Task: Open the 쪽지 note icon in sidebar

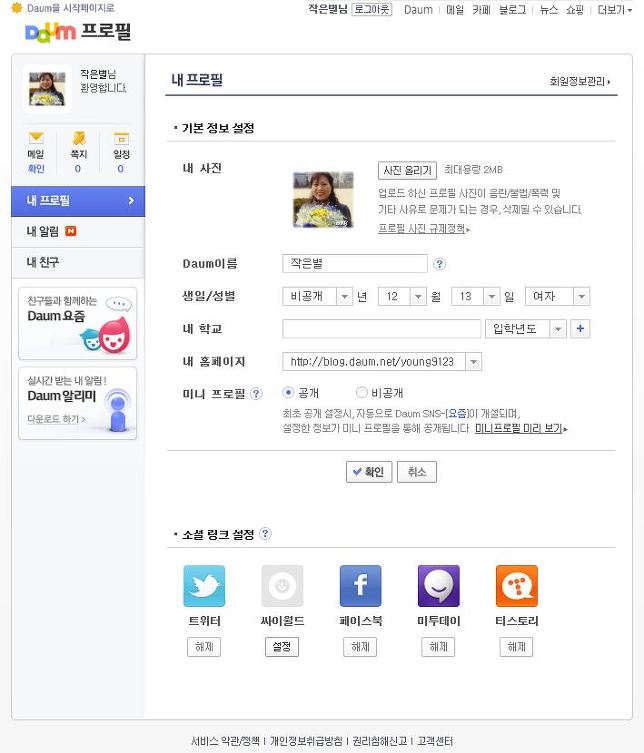Action: click(79, 138)
